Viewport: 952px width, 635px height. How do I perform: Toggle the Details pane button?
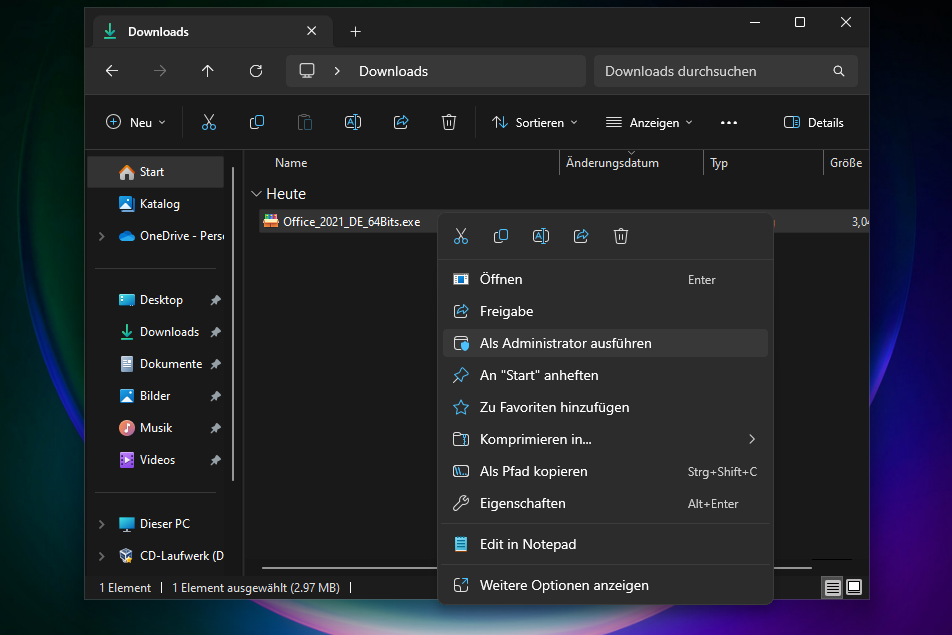coord(813,122)
